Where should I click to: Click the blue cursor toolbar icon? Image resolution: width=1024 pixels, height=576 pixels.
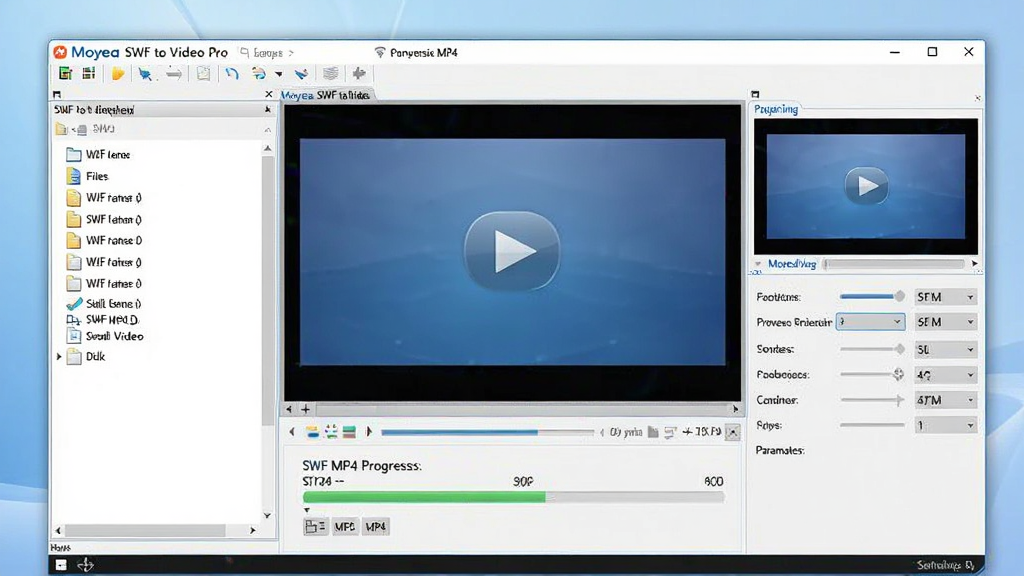click(145, 74)
